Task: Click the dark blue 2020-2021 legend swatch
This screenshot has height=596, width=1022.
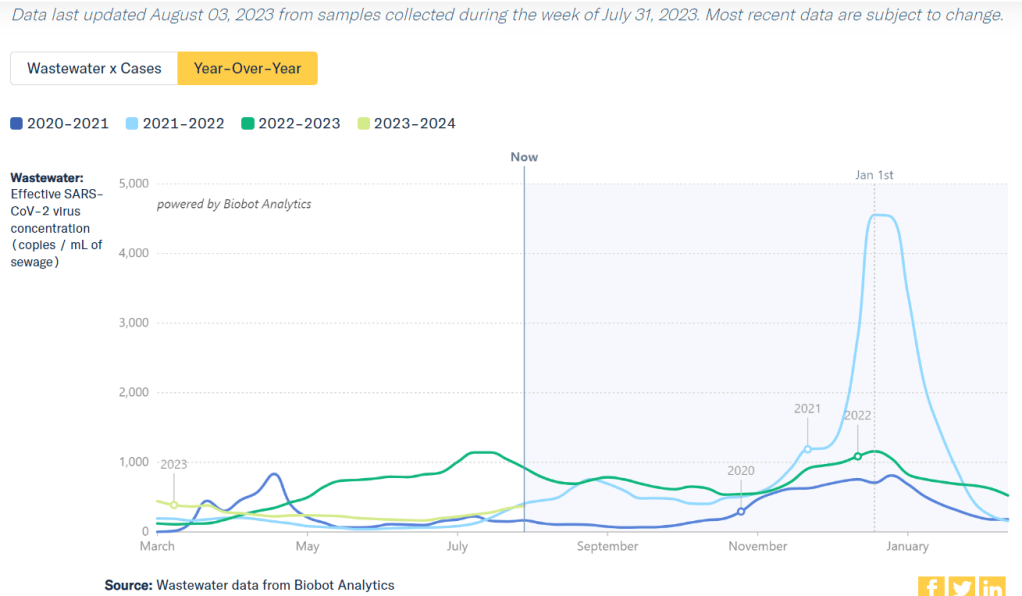Action: coord(16,124)
